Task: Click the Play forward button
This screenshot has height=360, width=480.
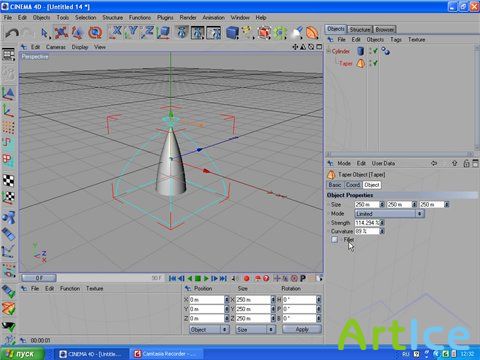Action: 206,278
